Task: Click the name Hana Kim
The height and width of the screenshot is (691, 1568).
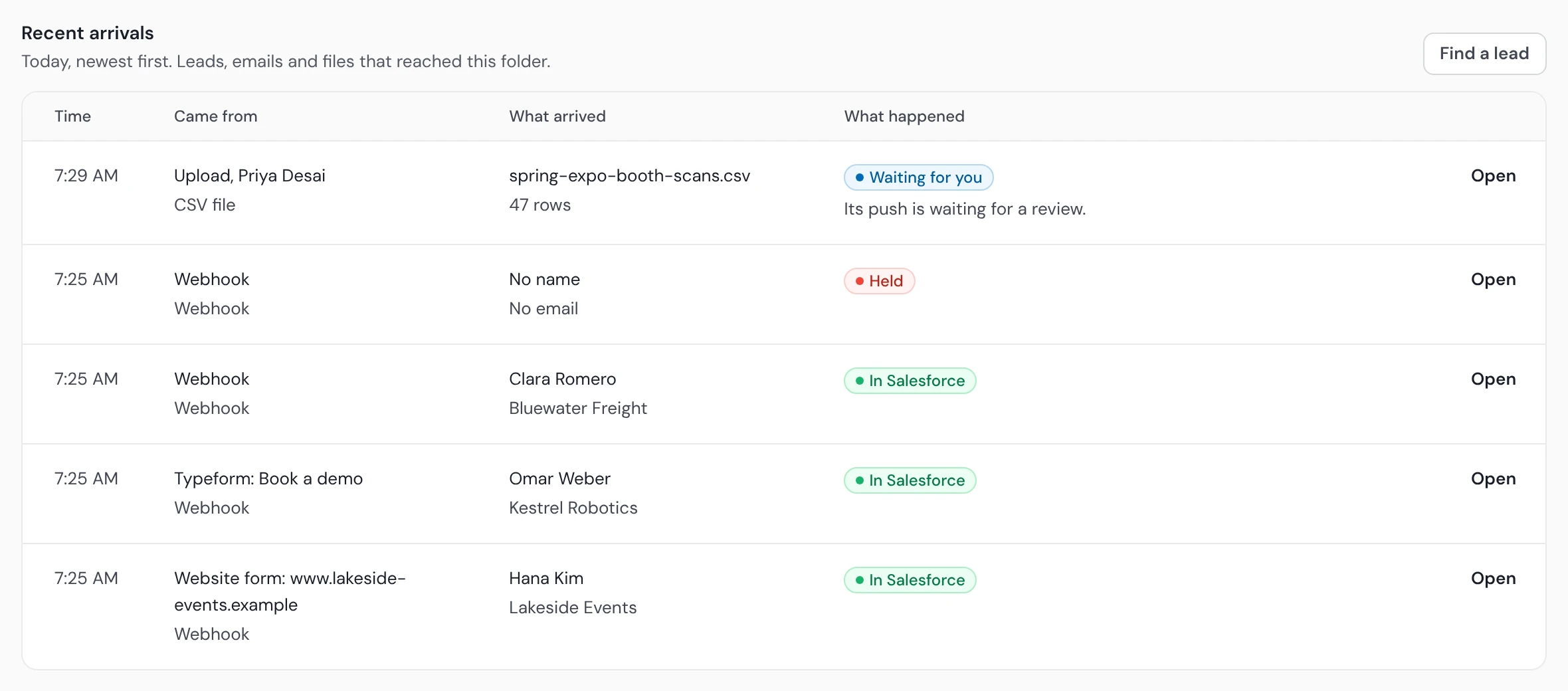Action: 546,579
